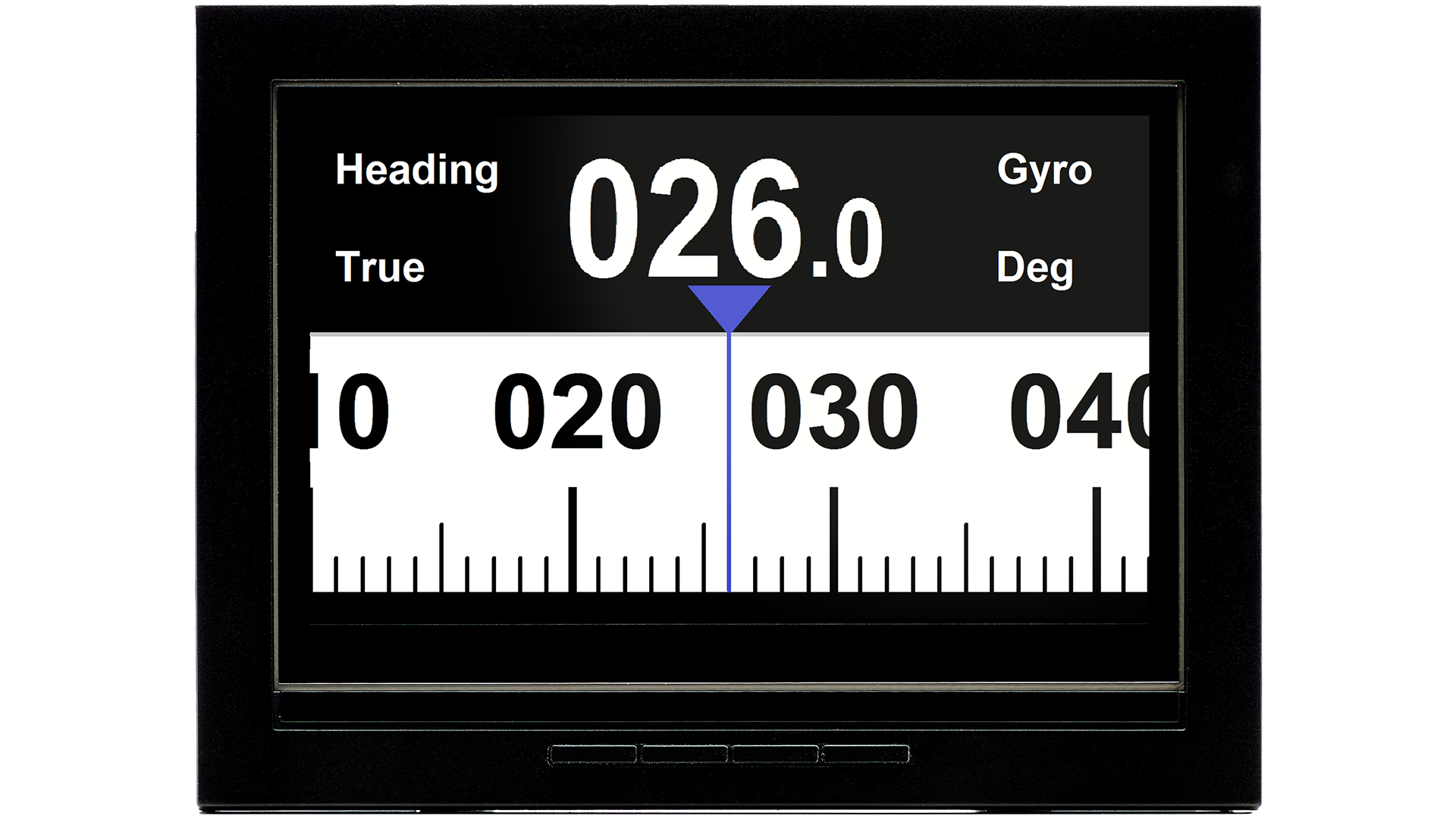Tap the True reference label

pos(379,268)
